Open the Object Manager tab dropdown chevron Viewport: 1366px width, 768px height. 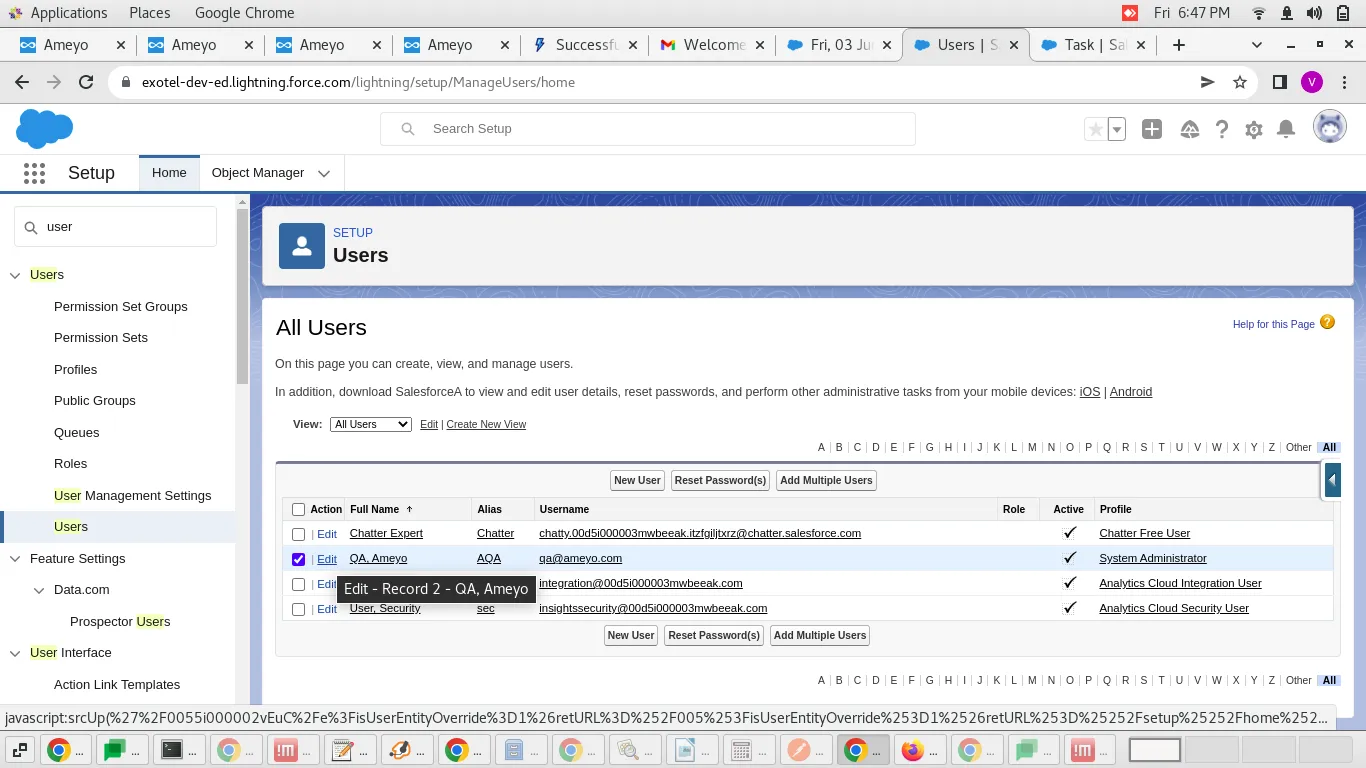pyautogui.click(x=324, y=173)
